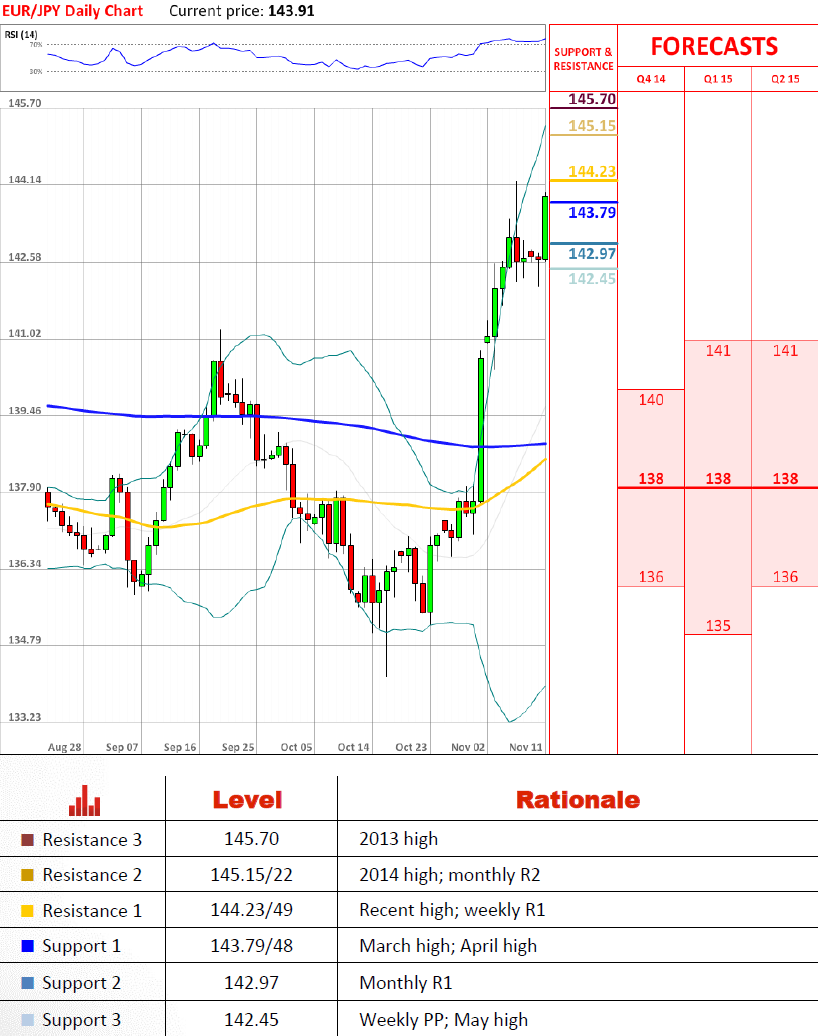The image size is (818, 1036).
Task: Select the Resistance 1 row label
Action: 92,910
